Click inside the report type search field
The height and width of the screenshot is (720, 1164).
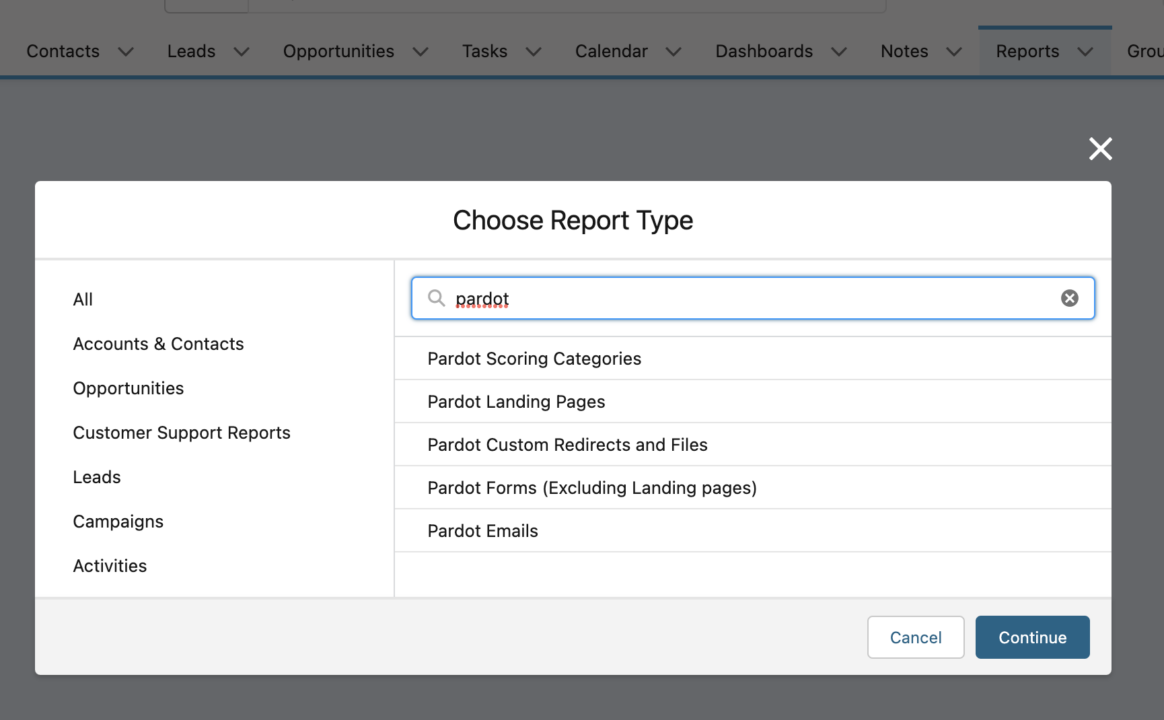700,298
